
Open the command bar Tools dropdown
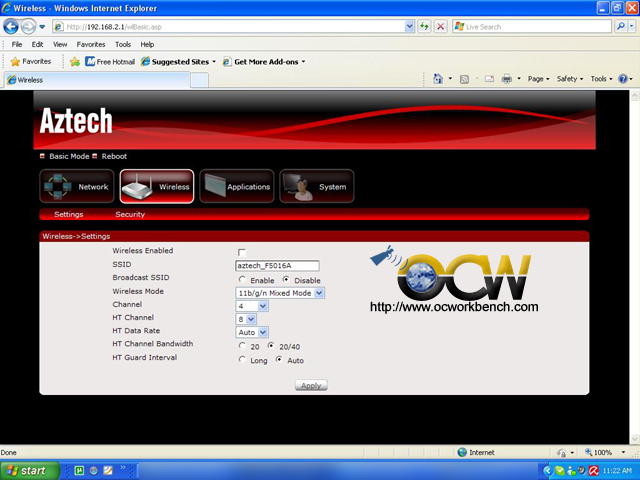coord(601,79)
